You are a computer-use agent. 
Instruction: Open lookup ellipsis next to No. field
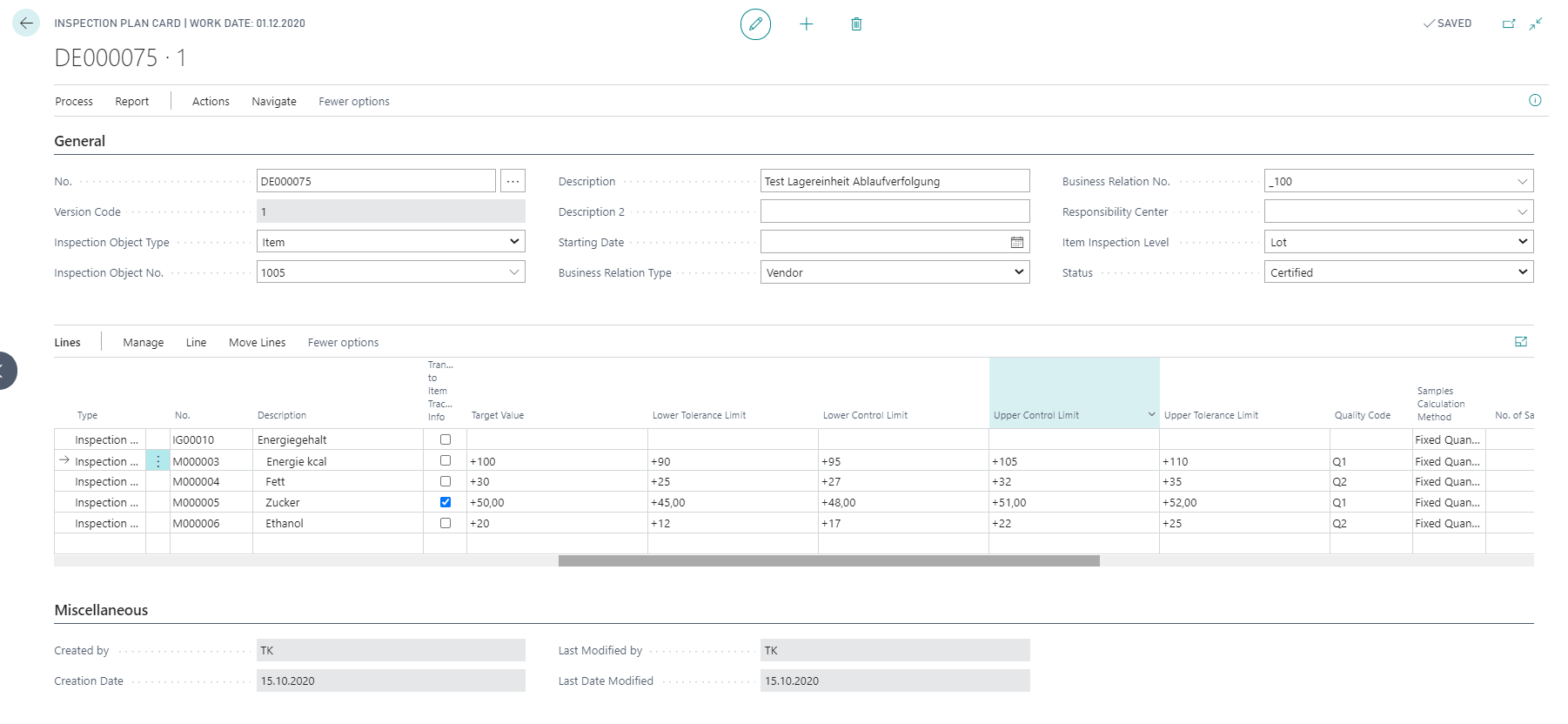coord(513,181)
